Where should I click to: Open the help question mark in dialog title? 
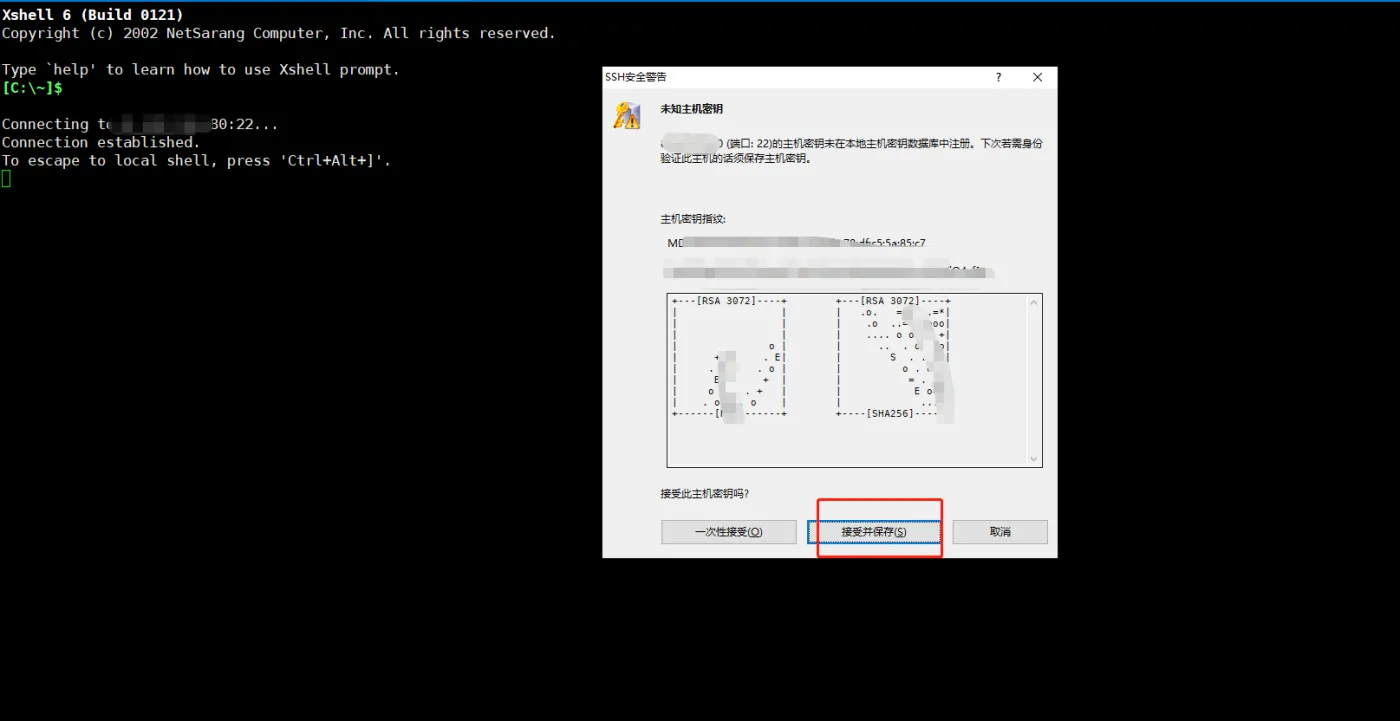point(998,77)
